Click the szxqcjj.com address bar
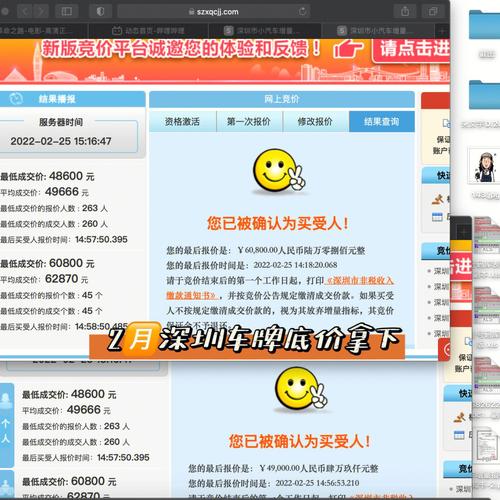The width and height of the screenshot is (500, 500). 214,12
